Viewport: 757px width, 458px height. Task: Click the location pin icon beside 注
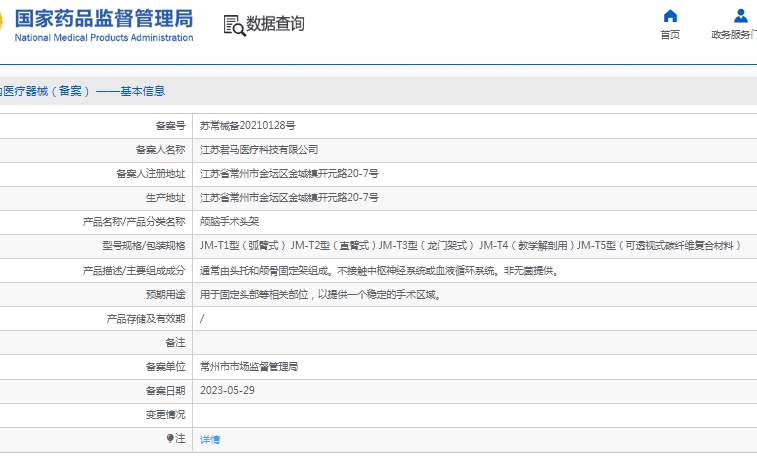point(170,438)
